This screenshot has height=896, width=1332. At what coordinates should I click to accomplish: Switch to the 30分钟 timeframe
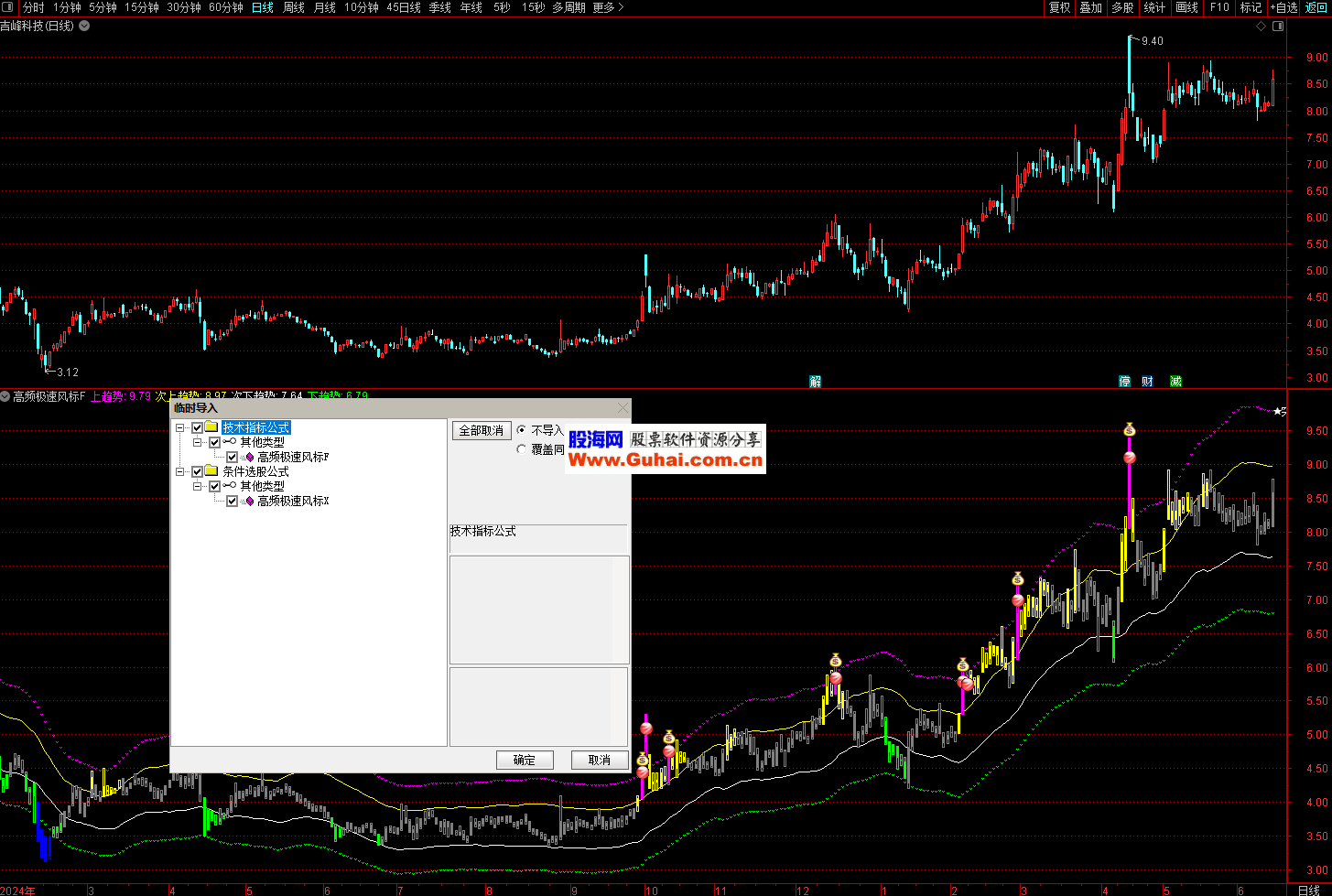click(x=183, y=7)
